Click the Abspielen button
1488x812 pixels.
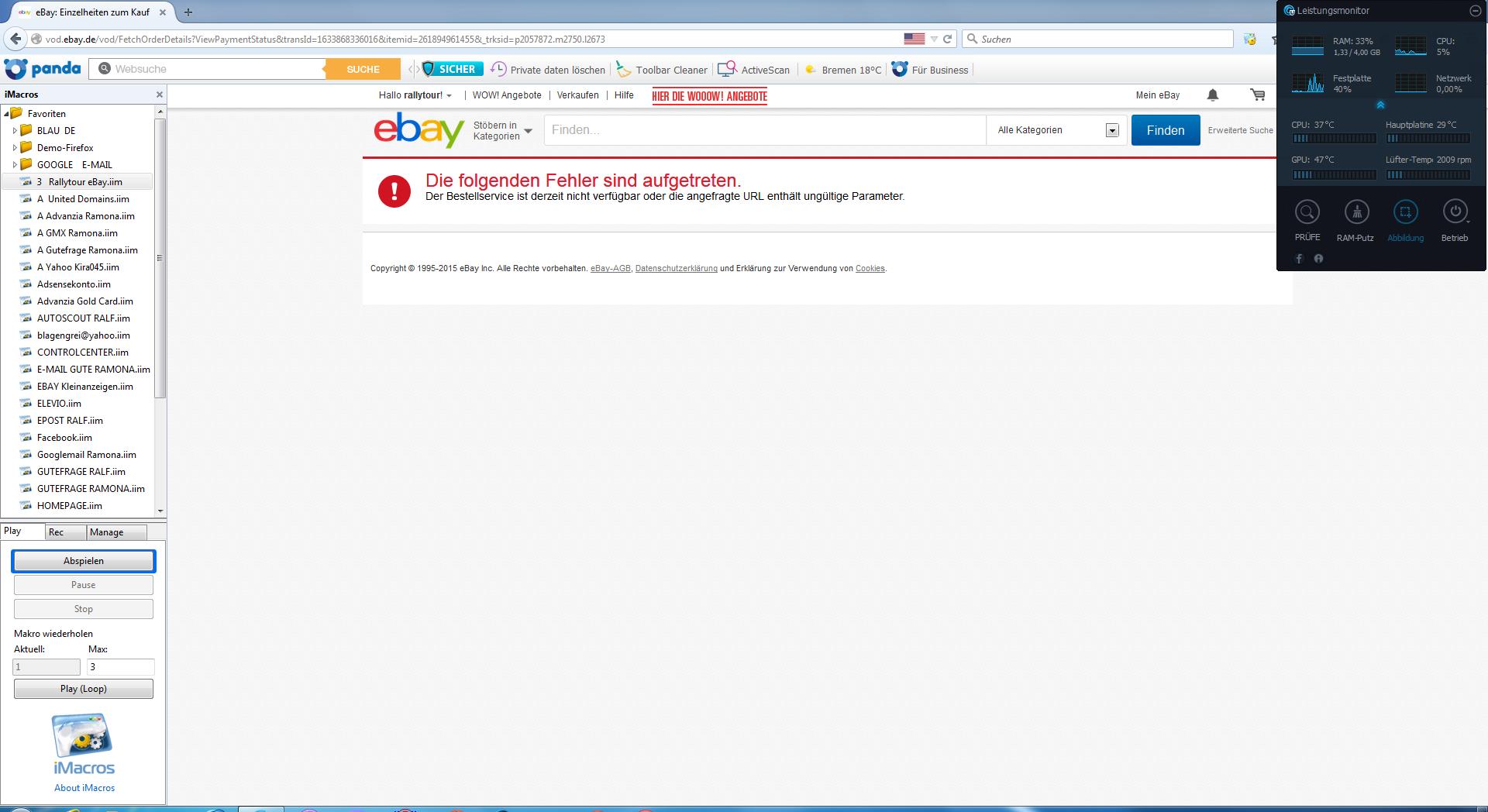click(x=84, y=561)
